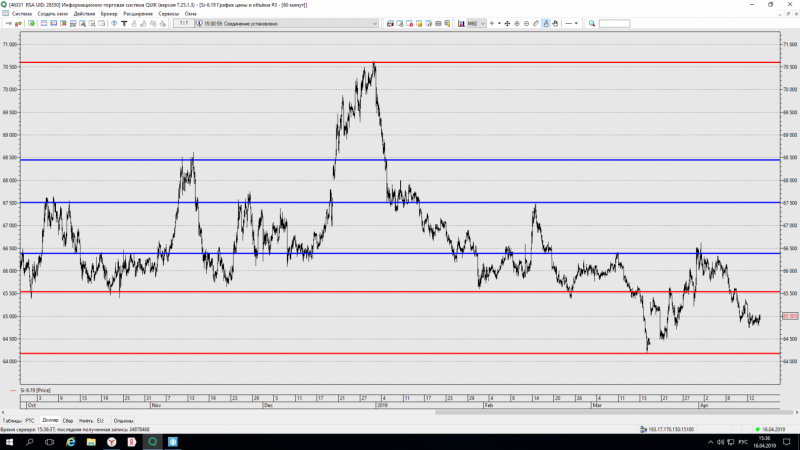Screen dimensions: 800x450
Task: Click the blue info icon beside T
Action: pyautogui.click(x=114, y=23)
